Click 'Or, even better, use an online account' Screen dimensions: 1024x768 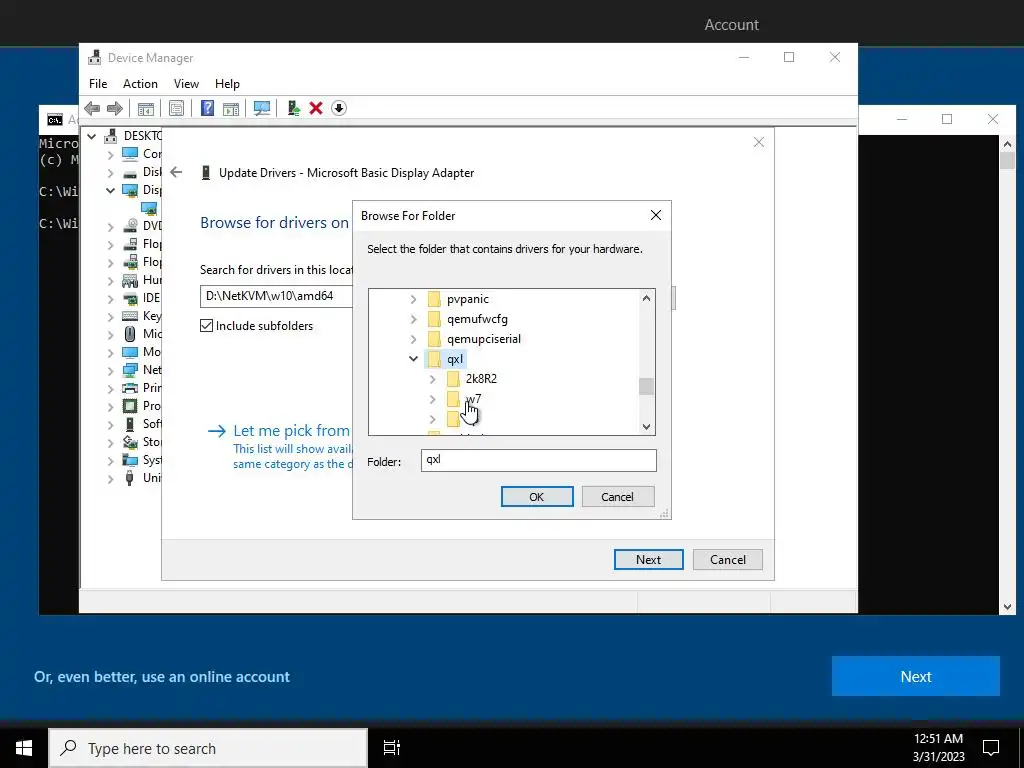162,677
